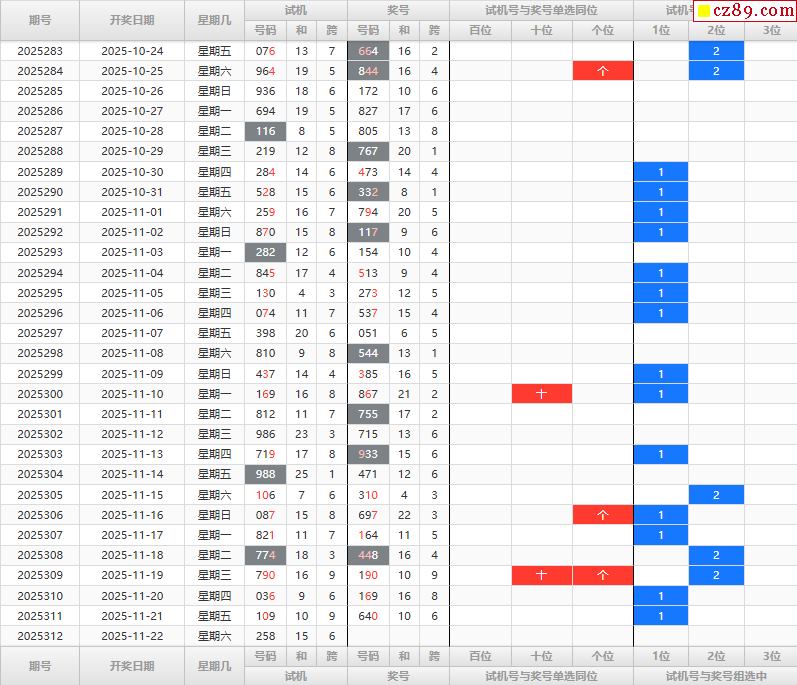The image size is (797, 685).
Task: Click the blue 1 badge in row 2025289
Action: [x=660, y=172]
